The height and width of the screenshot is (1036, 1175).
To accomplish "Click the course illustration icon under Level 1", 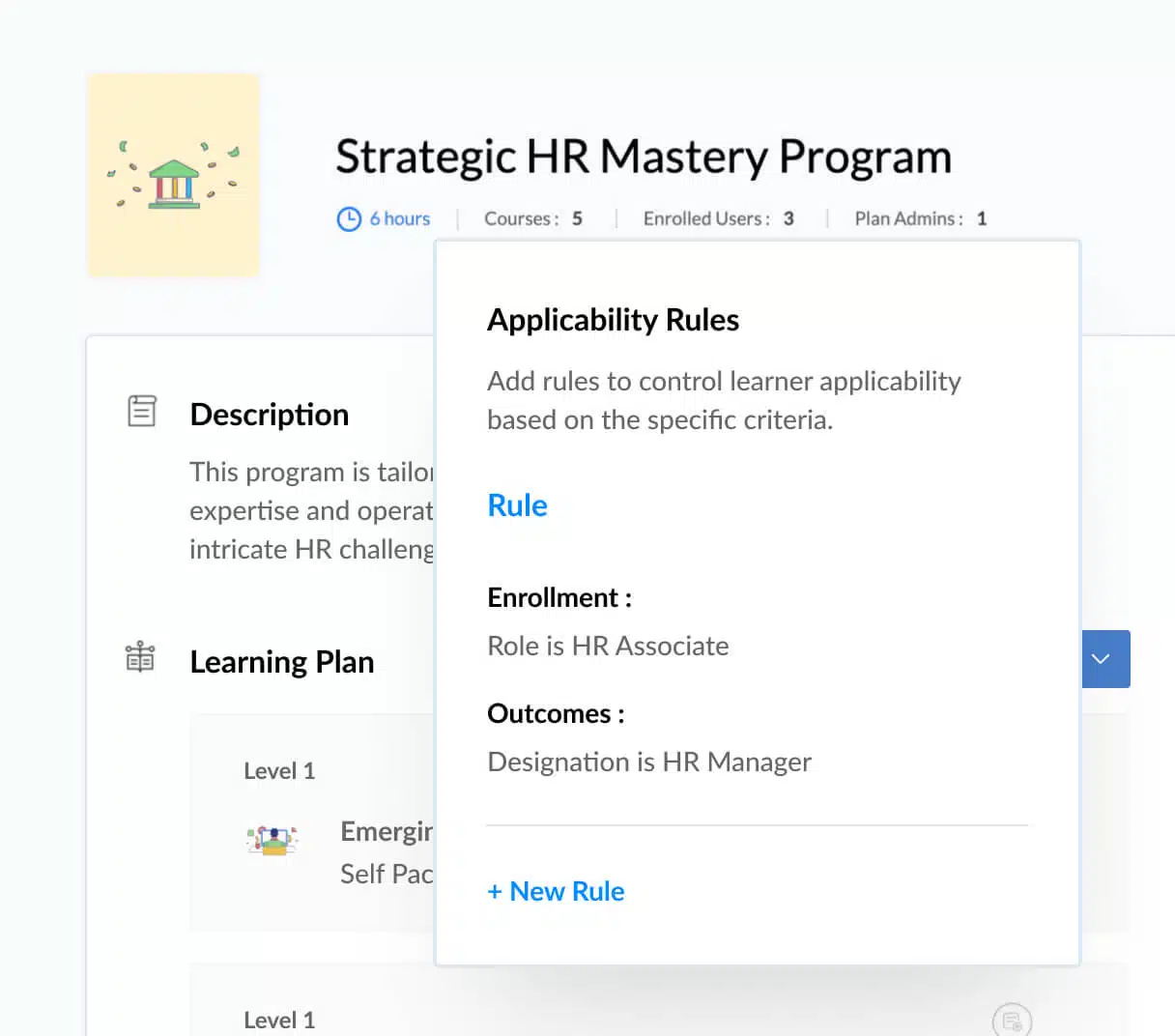I will (x=272, y=841).
